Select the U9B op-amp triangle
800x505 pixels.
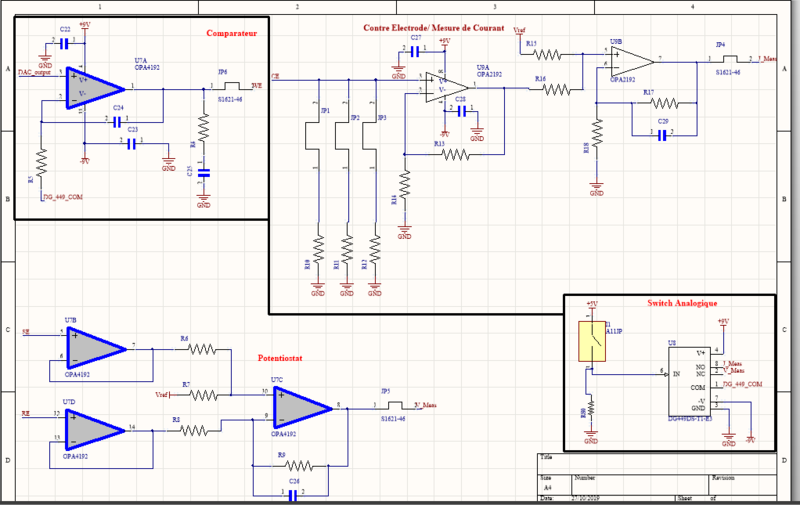[x=632, y=61]
